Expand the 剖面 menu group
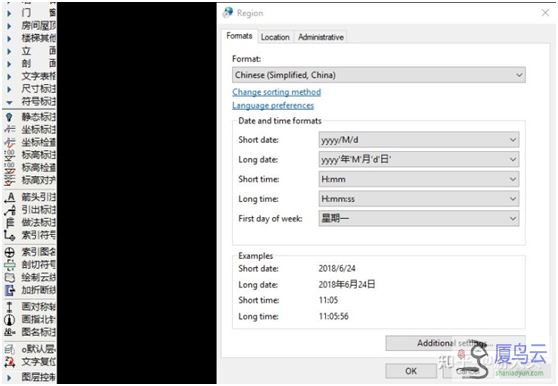This screenshot has width=558, height=386. click(9, 64)
